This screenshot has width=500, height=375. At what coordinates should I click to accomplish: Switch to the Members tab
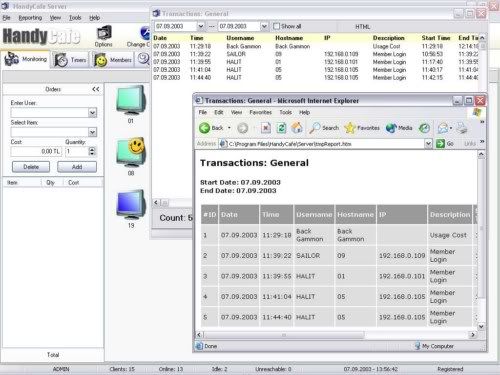click(113, 60)
